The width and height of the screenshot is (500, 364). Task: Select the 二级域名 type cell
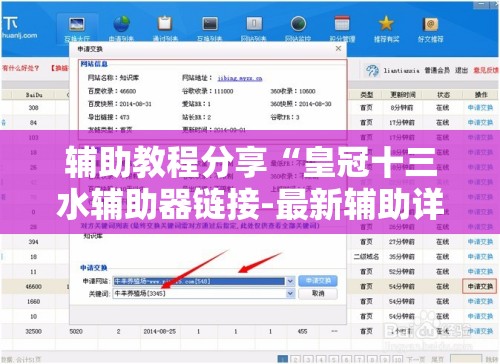[x=366, y=257]
